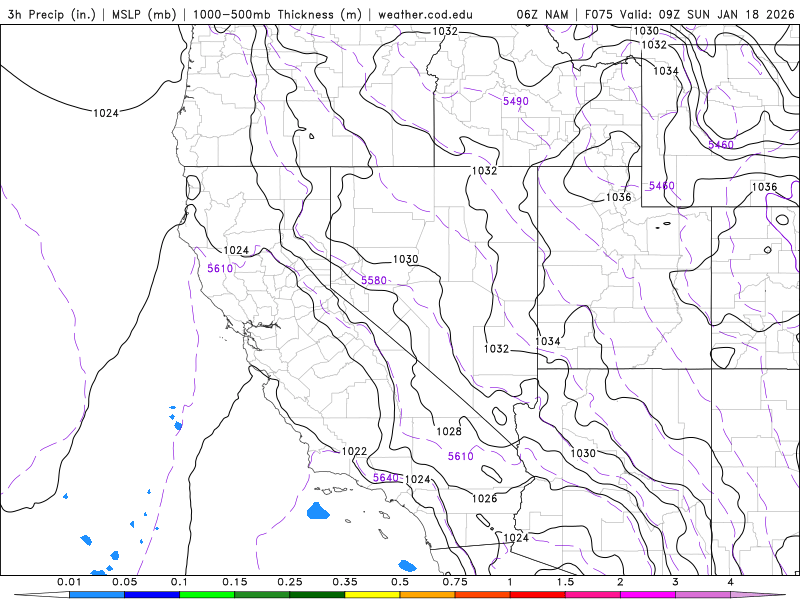Screen dimensions: 800x600
Task: Click the orange 0.5–0.75 legend swatch
Action: tap(428, 595)
